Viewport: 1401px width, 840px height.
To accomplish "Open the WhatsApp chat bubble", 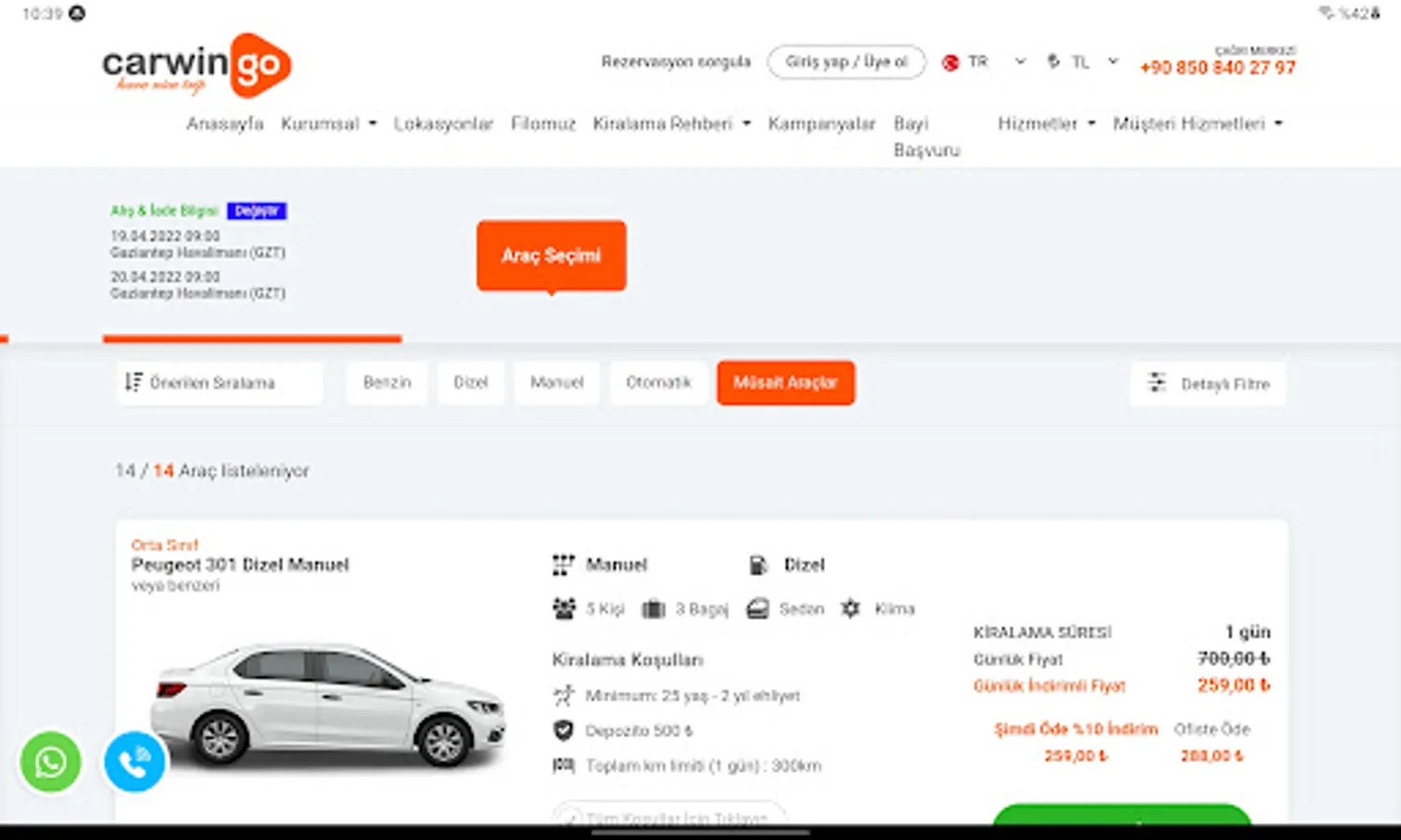I will pyautogui.click(x=50, y=762).
